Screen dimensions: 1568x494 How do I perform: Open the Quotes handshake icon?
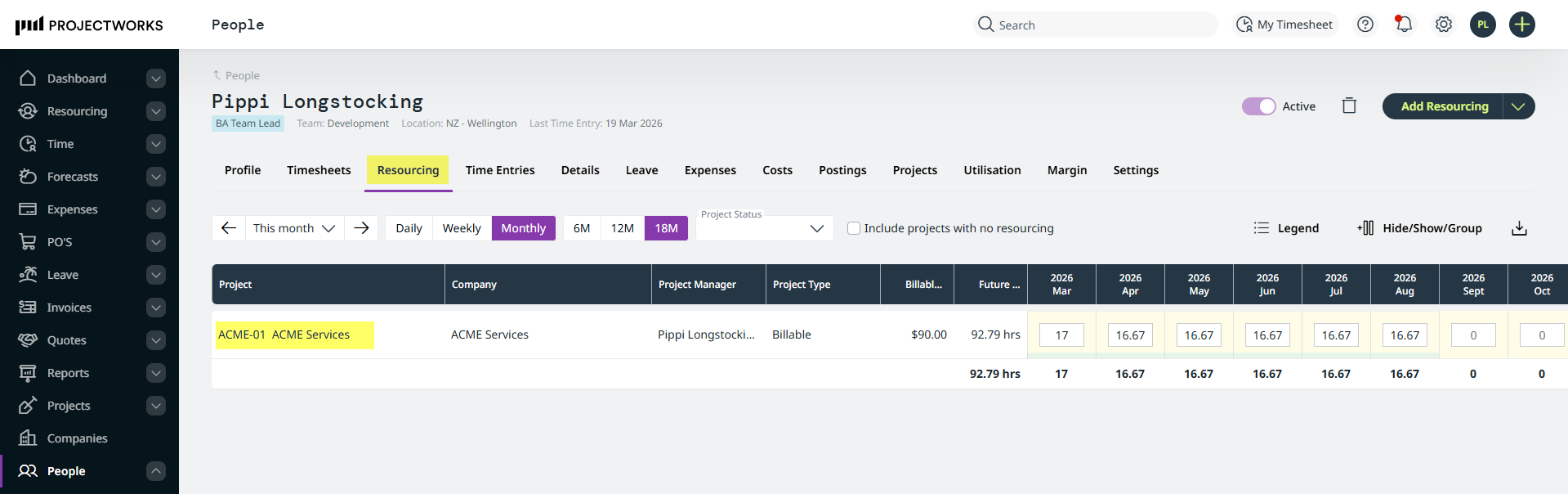28,340
